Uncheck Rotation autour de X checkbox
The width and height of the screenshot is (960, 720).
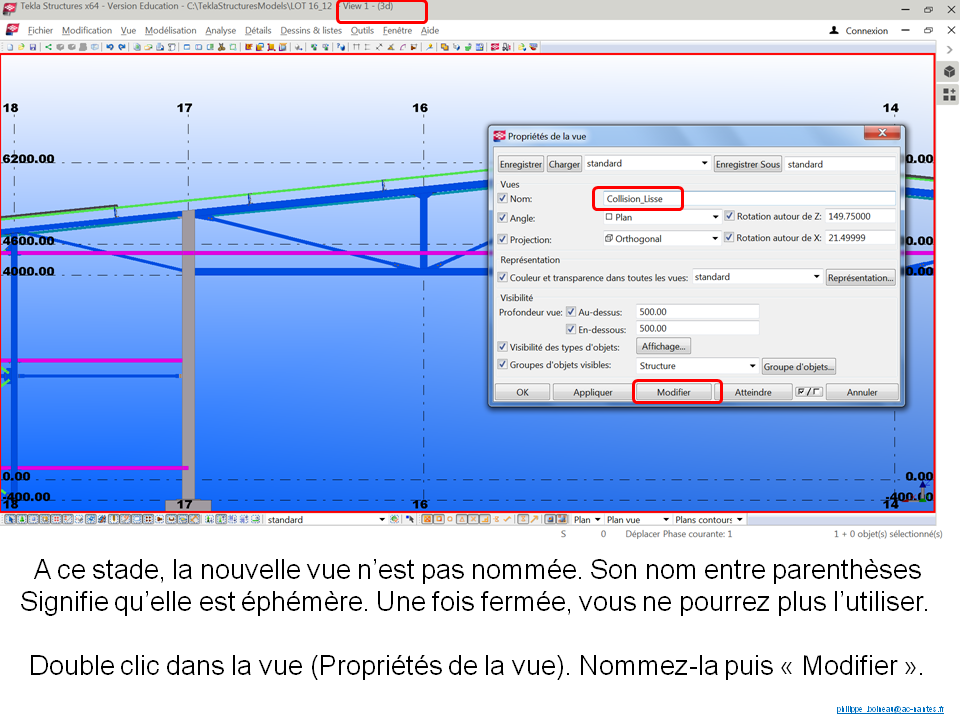pyautogui.click(x=729, y=238)
